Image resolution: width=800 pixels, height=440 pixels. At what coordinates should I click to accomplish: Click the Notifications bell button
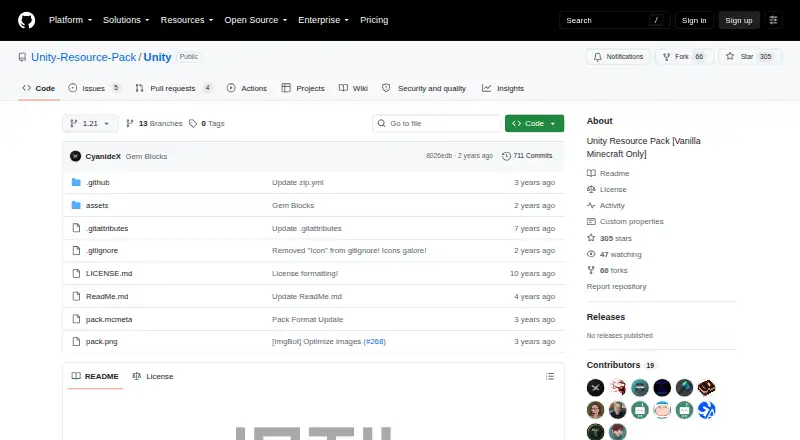(x=618, y=57)
